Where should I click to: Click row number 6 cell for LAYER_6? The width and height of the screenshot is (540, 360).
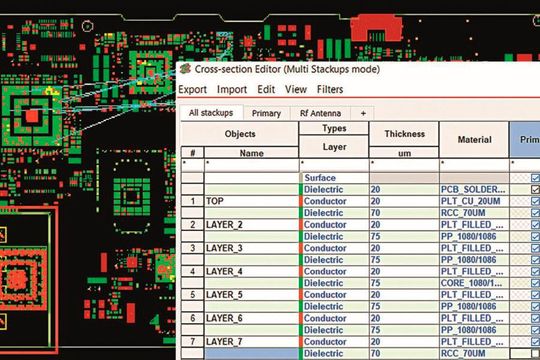coord(193,318)
